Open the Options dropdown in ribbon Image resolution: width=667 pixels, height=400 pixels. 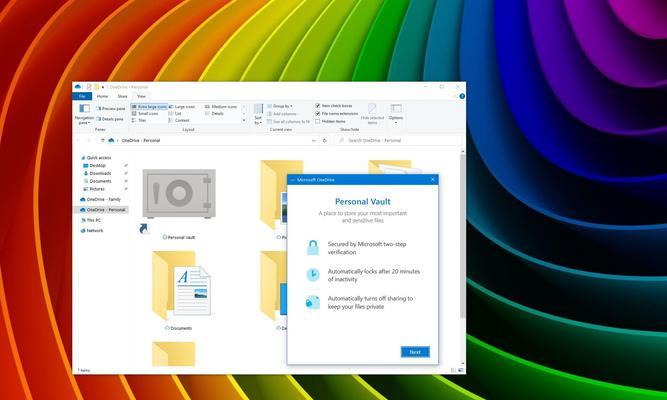[x=396, y=114]
